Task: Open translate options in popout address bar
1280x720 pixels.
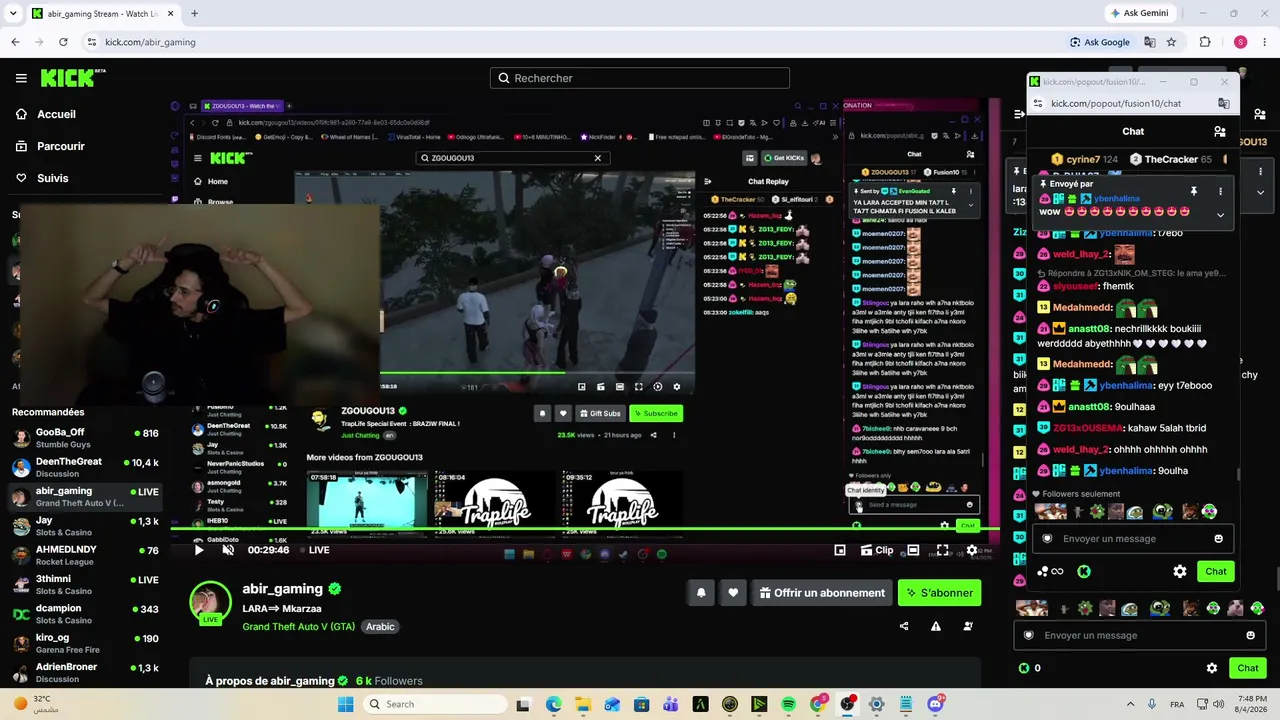Action: (x=1223, y=103)
